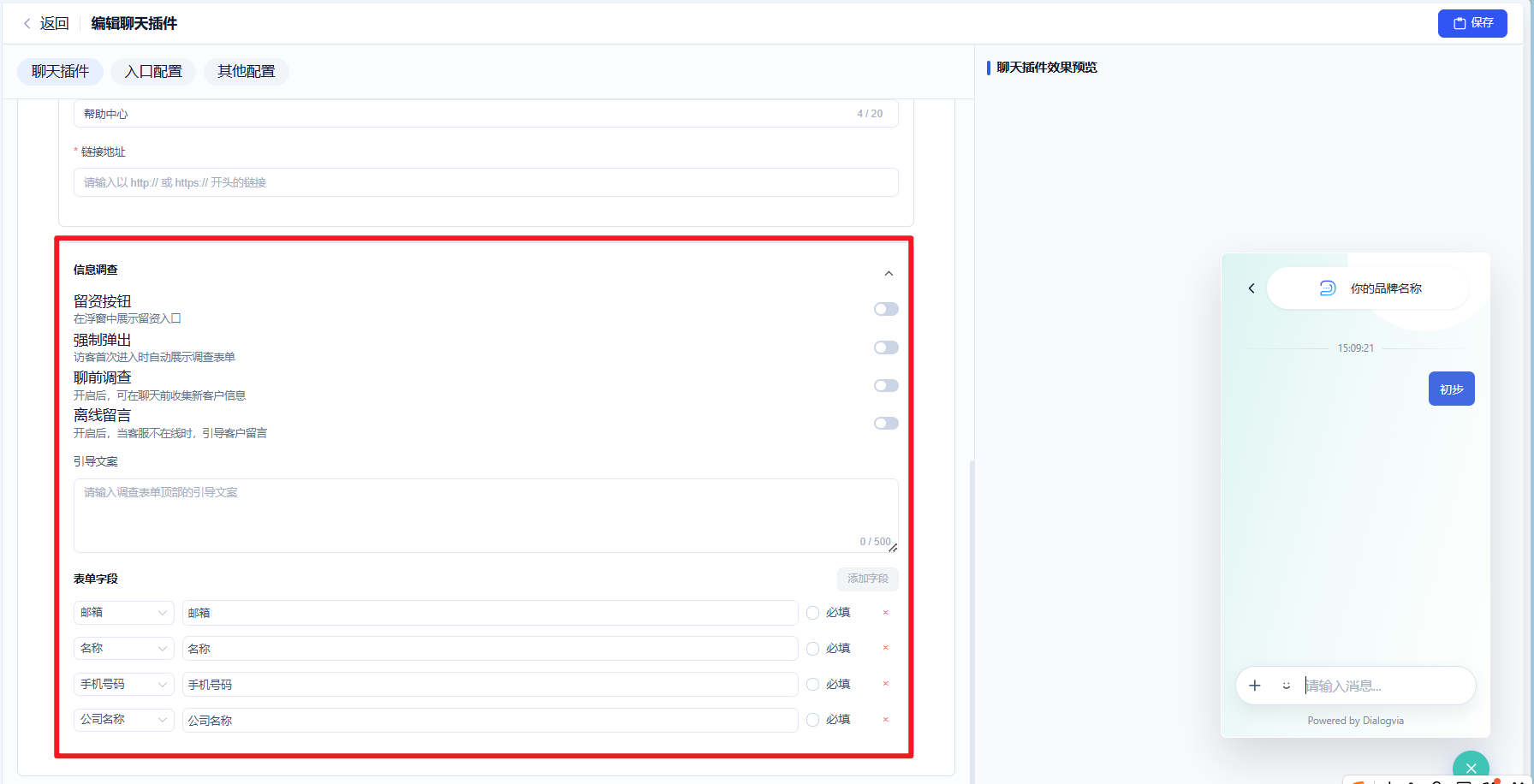
Task: Edit the 邮箱 field label input
Action: coord(491,613)
